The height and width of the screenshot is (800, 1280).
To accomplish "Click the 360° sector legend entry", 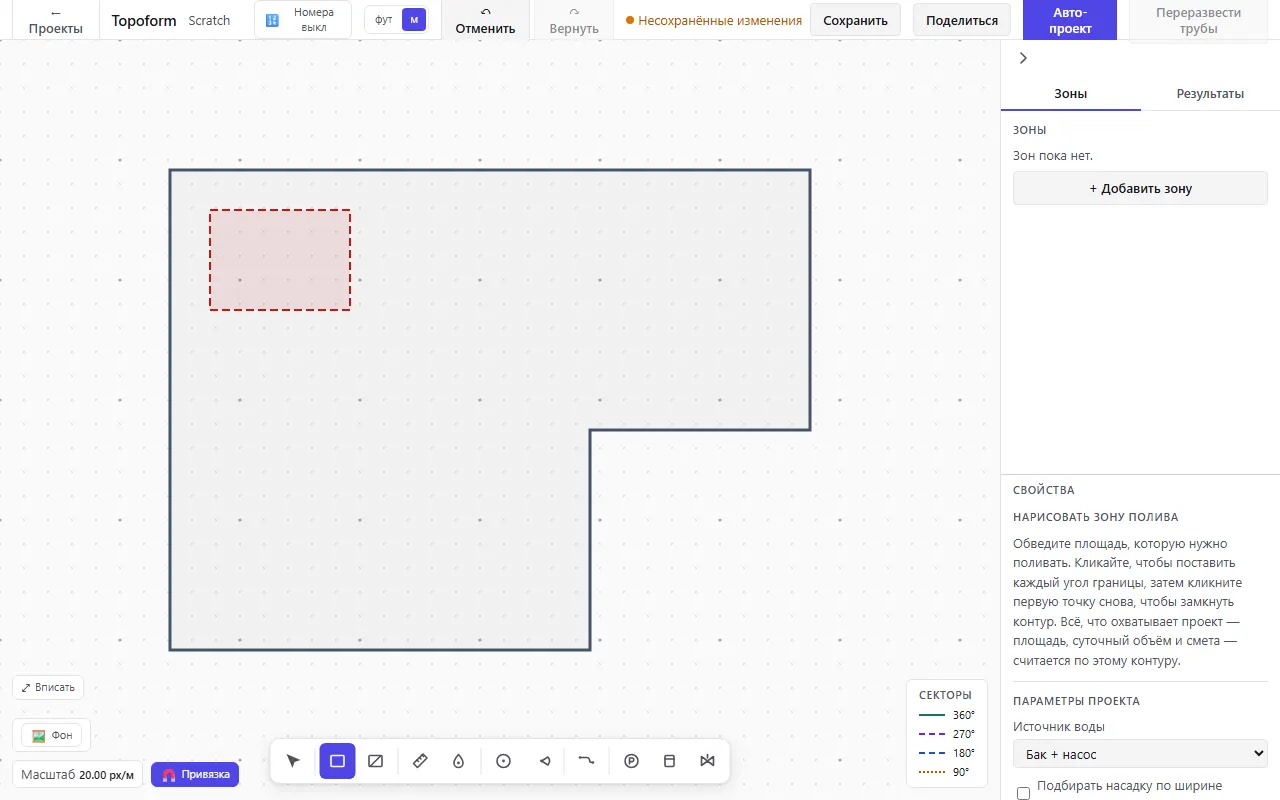I will click(x=947, y=715).
